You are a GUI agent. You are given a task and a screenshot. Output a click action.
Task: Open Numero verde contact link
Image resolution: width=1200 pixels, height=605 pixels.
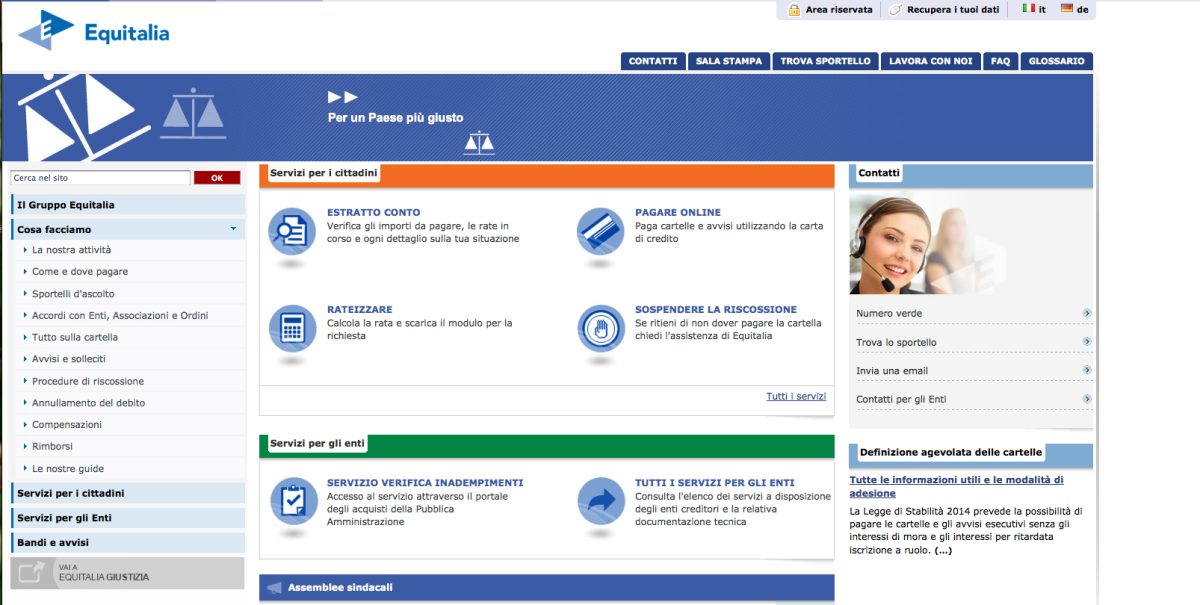point(889,314)
